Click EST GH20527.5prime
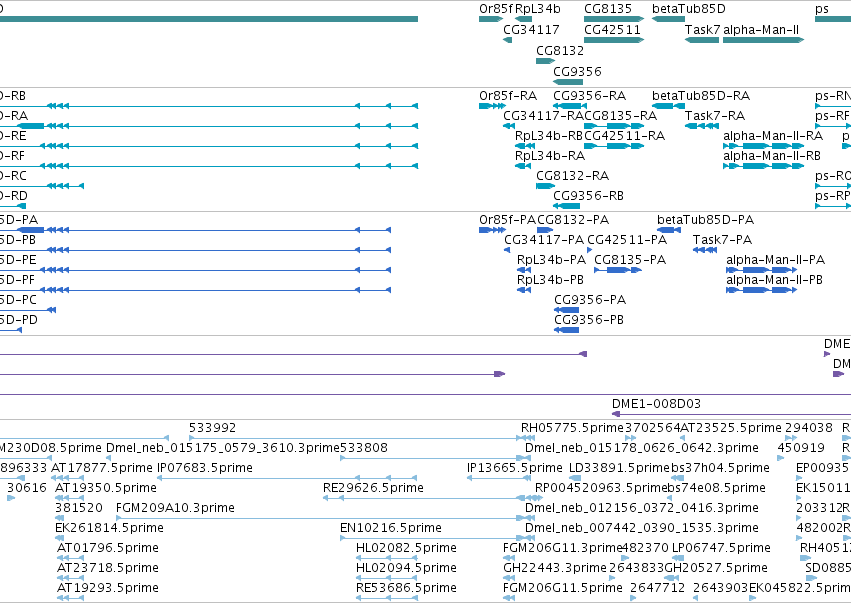Screen dimensions: 851x603 pos(716,568)
